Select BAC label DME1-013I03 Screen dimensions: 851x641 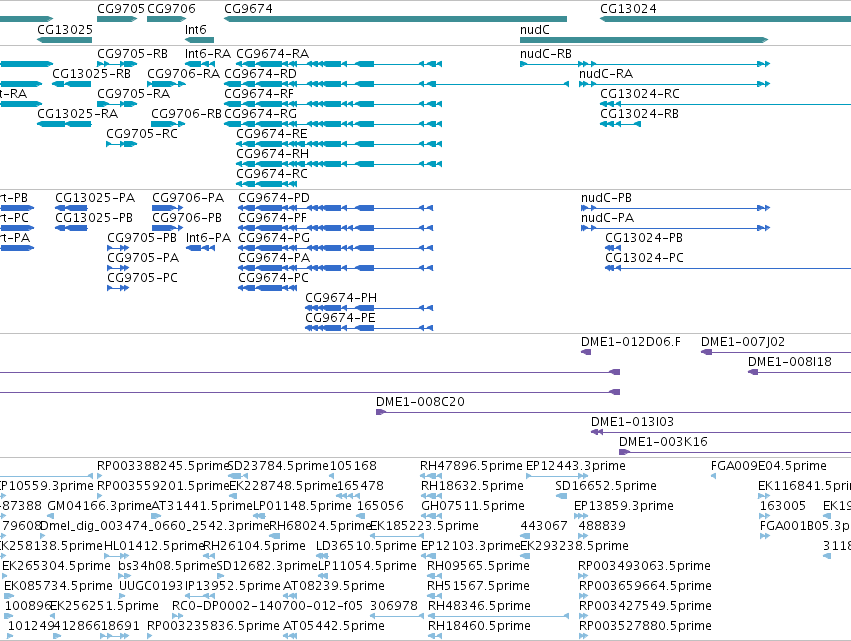(x=632, y=423)
